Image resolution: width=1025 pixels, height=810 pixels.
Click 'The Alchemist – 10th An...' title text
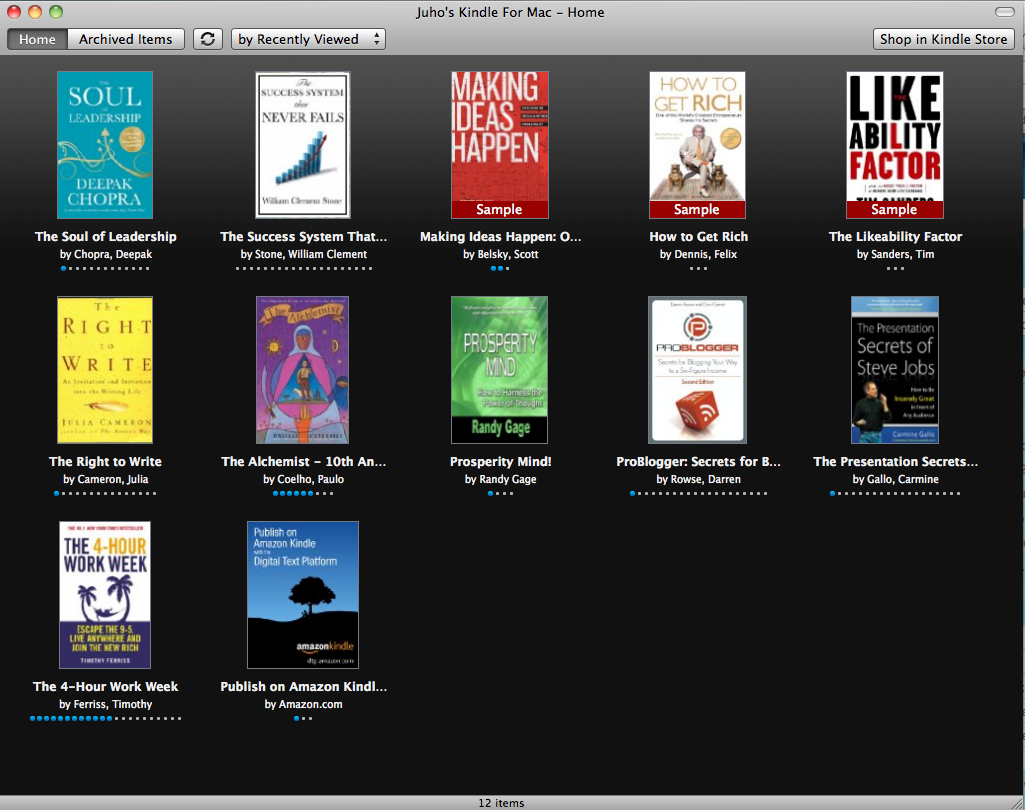coord(303,462)
